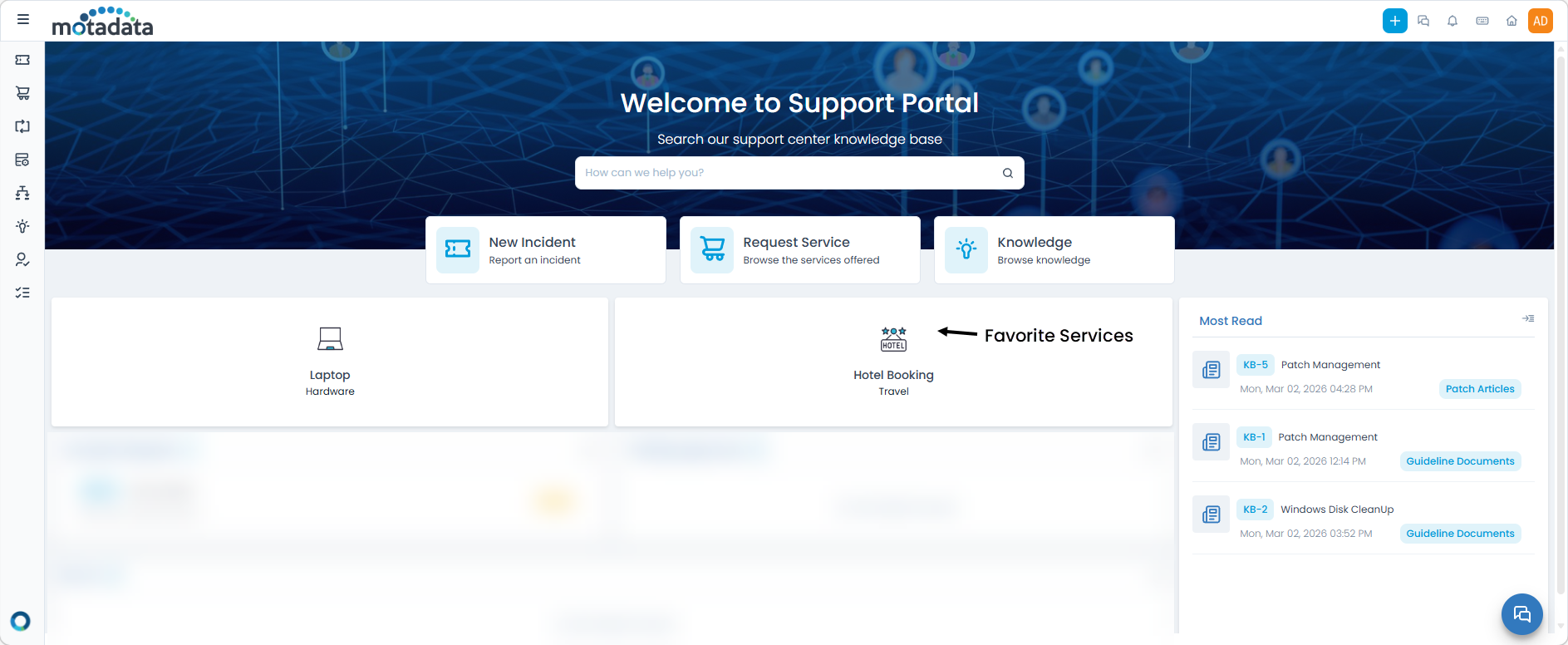Viewport: 1568px width, 645px height.
Task: Select the Hotel Booking travel service
Action: (893, 362)
